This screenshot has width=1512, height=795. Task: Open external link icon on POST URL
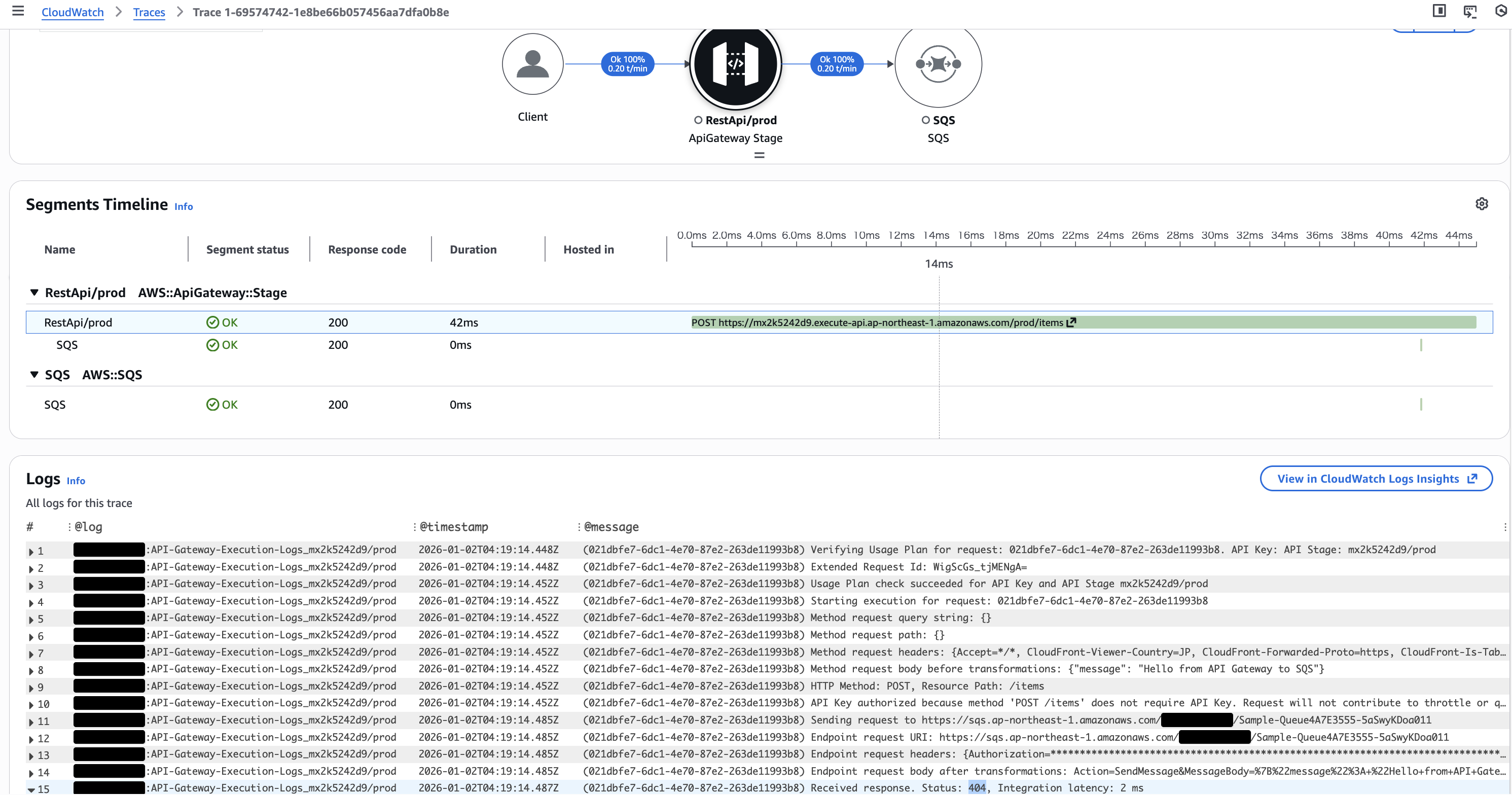[1072, 322]
